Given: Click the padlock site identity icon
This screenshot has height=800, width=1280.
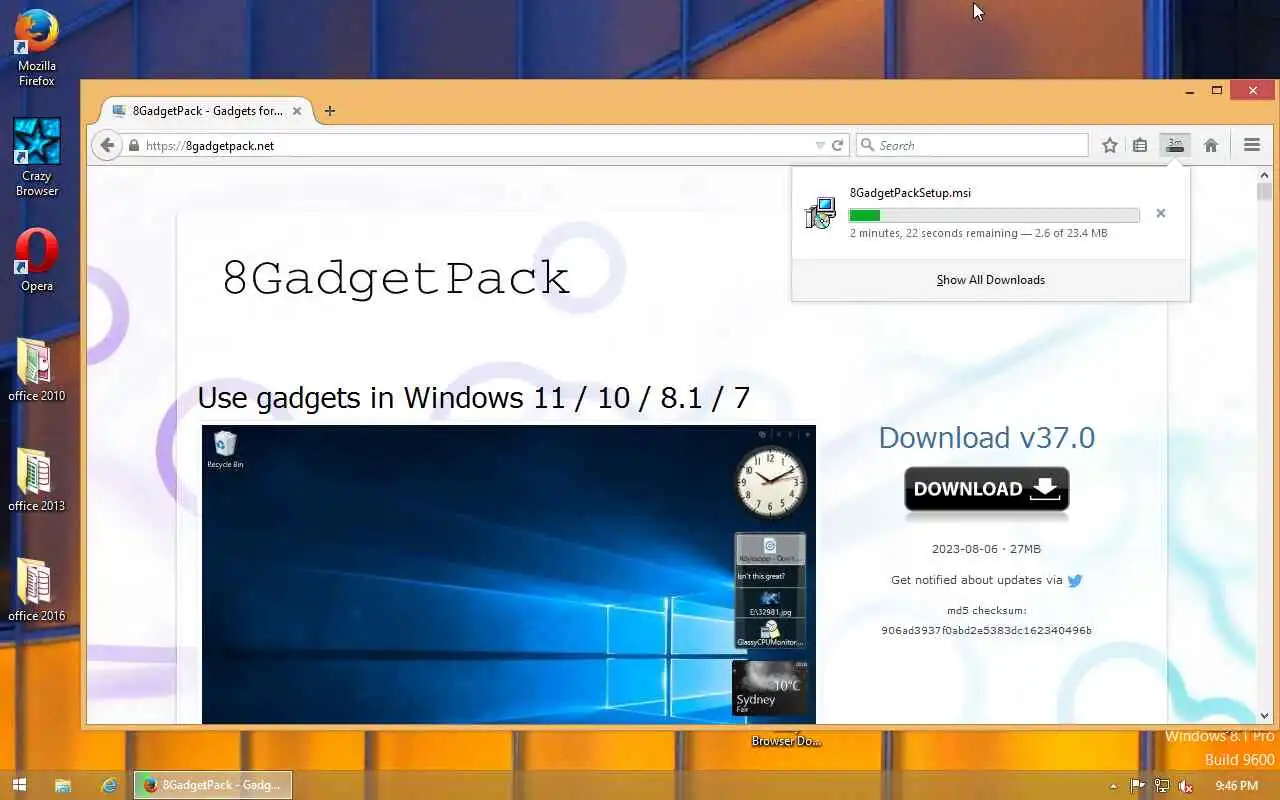Looking at the screenshot, I should tap(134, 146).
